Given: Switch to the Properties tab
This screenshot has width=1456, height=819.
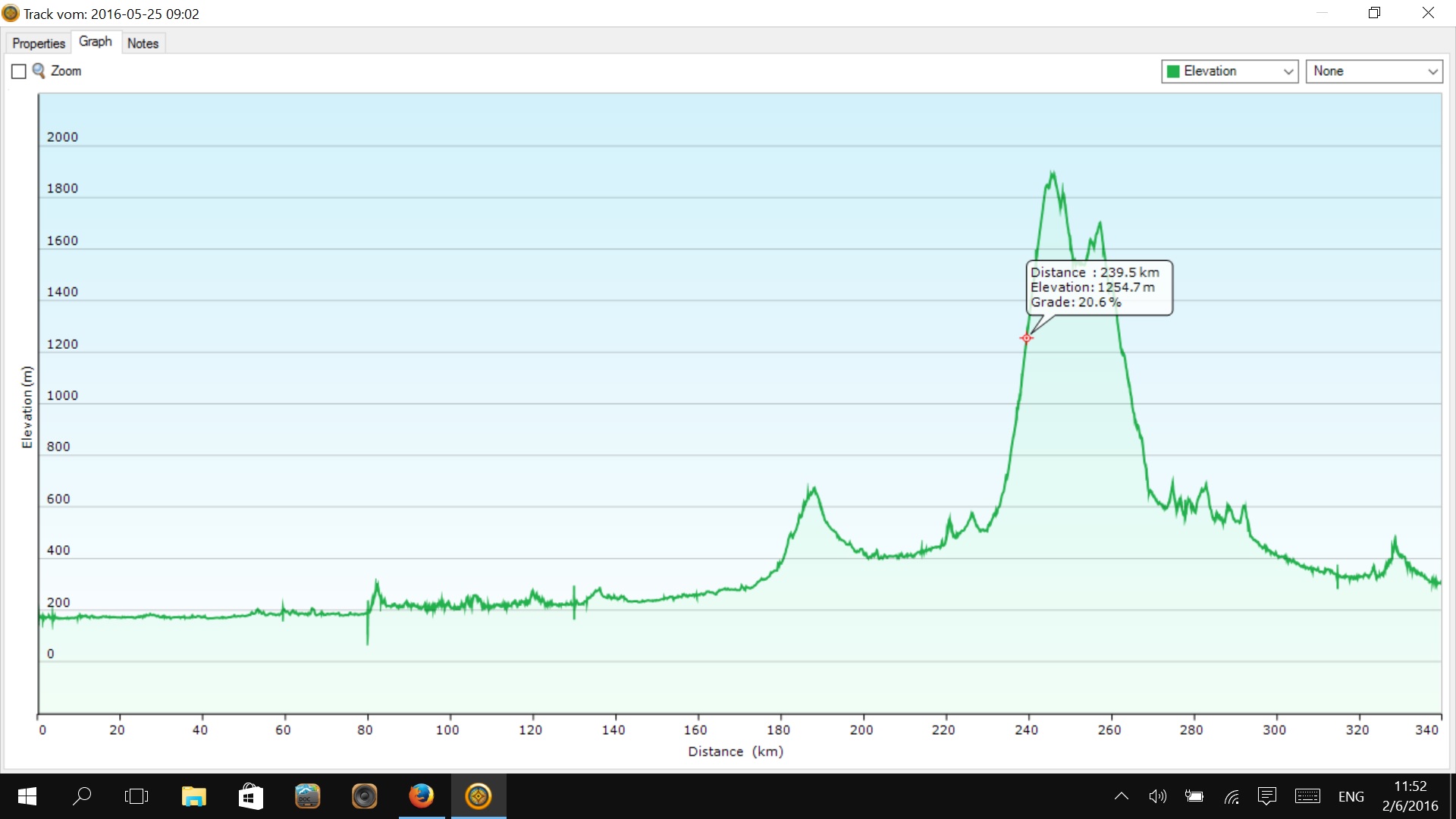Looking at the screenshot, I should (39, 43).
